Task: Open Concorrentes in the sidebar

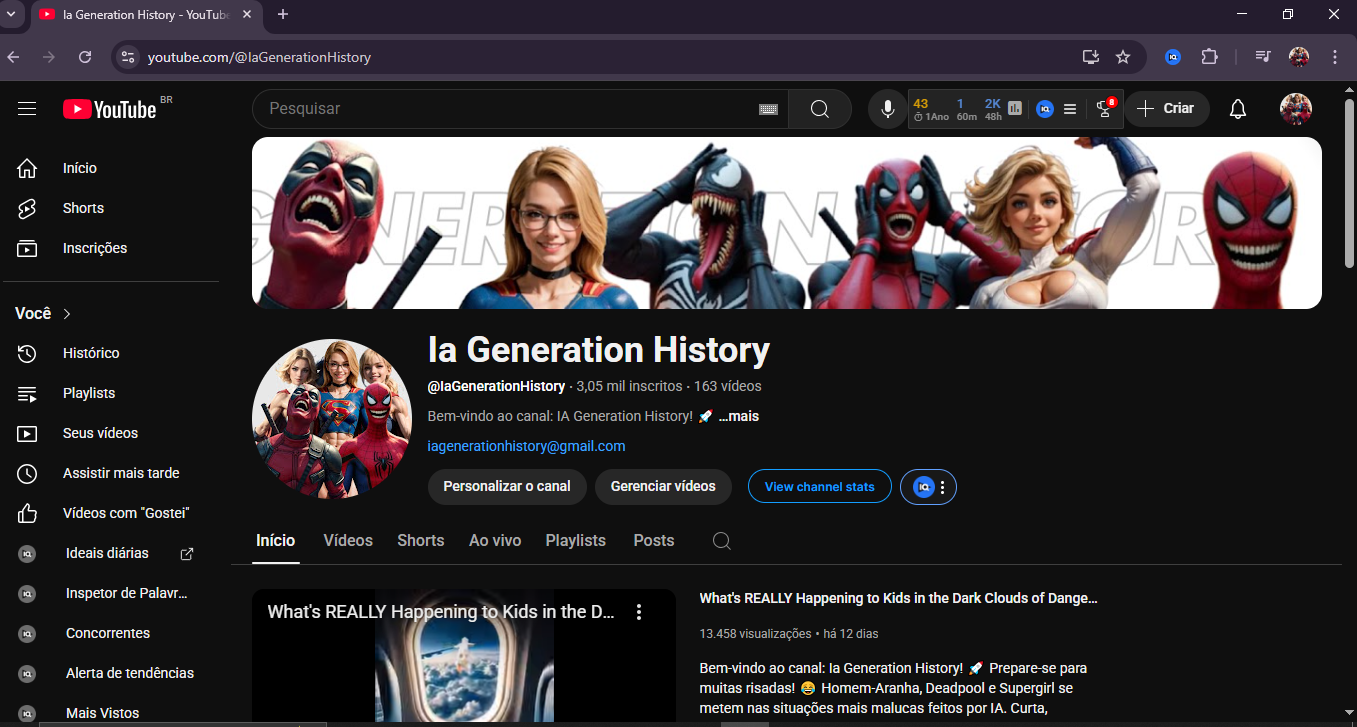Action: [110, 633]
